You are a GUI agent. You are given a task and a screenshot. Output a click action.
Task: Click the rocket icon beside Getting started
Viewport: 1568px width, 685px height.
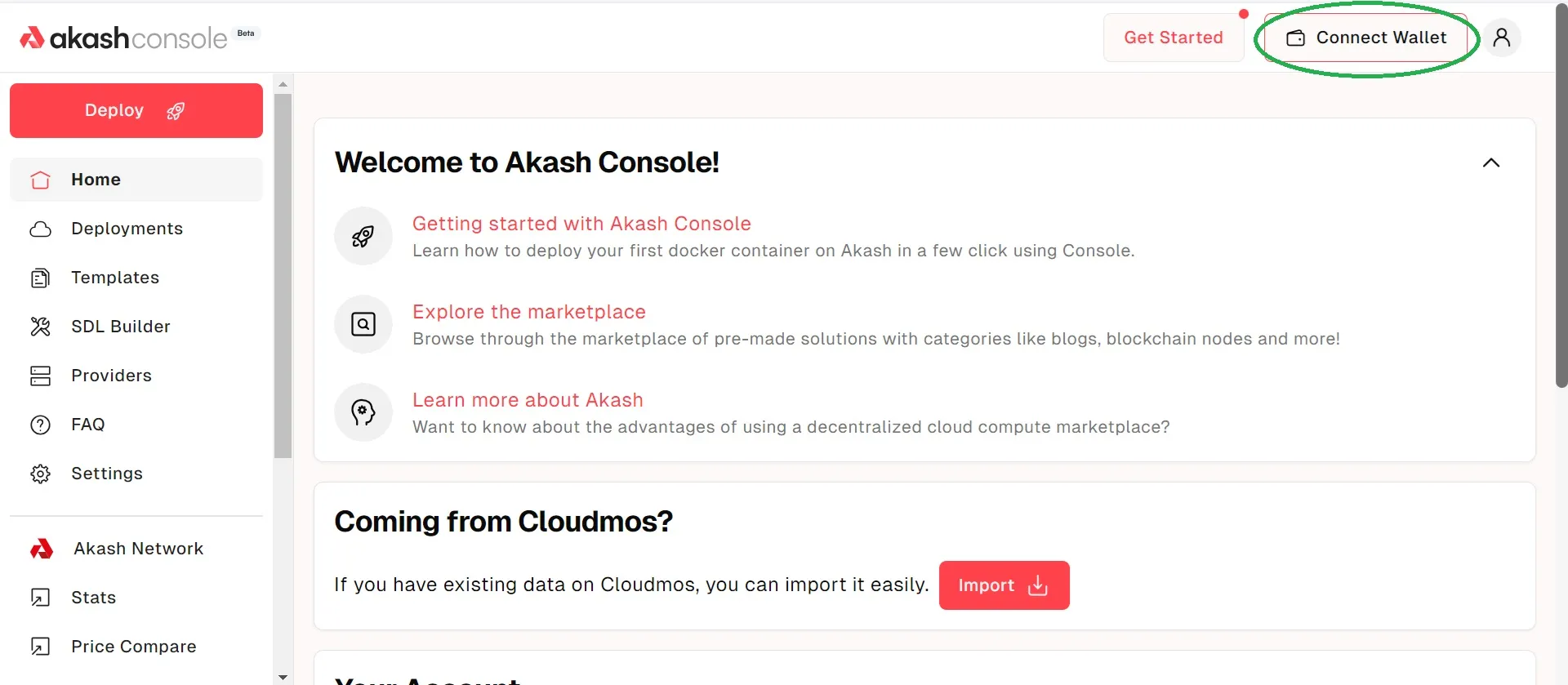(363, 236)
